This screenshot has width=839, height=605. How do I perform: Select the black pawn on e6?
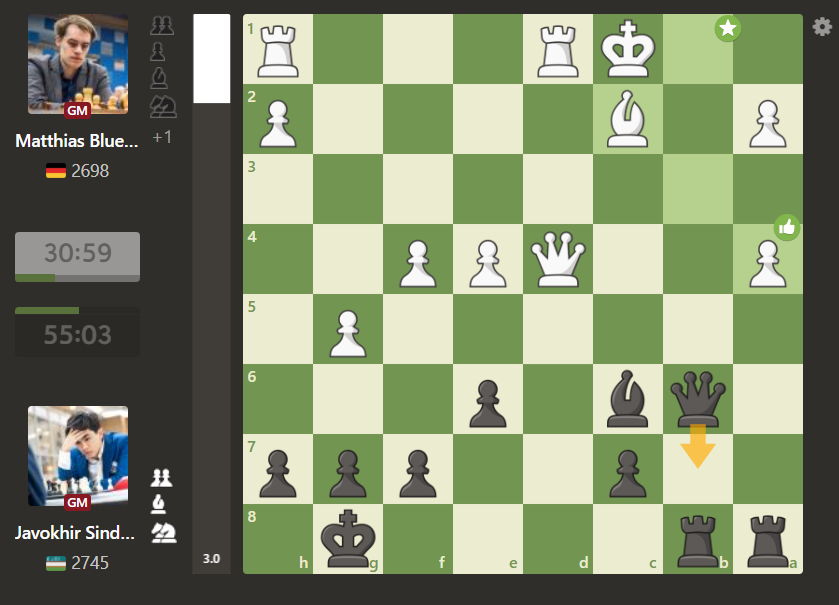[488, 399]
